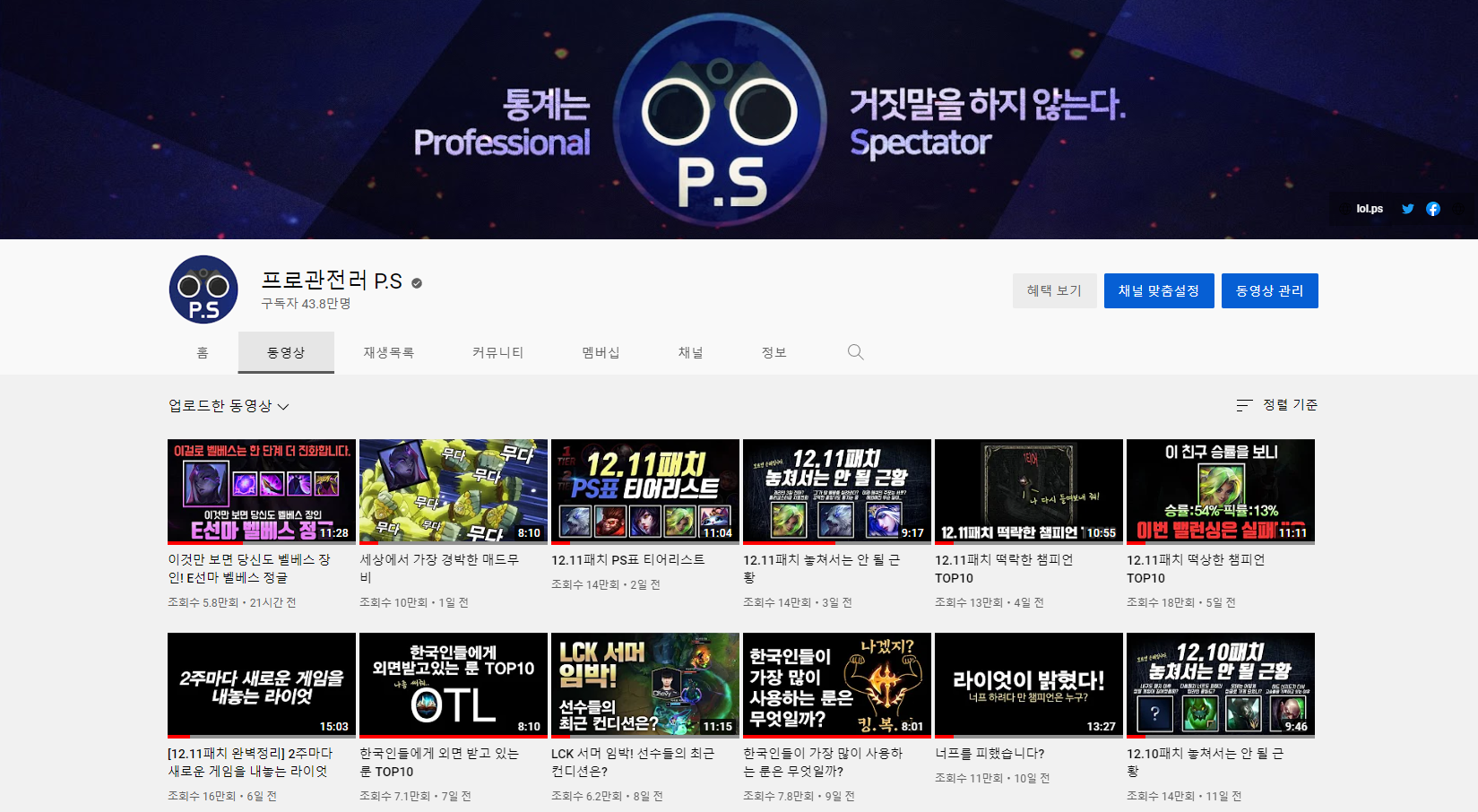
Task: Click the 프로관전러 P.S channel name
Action: 332,281
